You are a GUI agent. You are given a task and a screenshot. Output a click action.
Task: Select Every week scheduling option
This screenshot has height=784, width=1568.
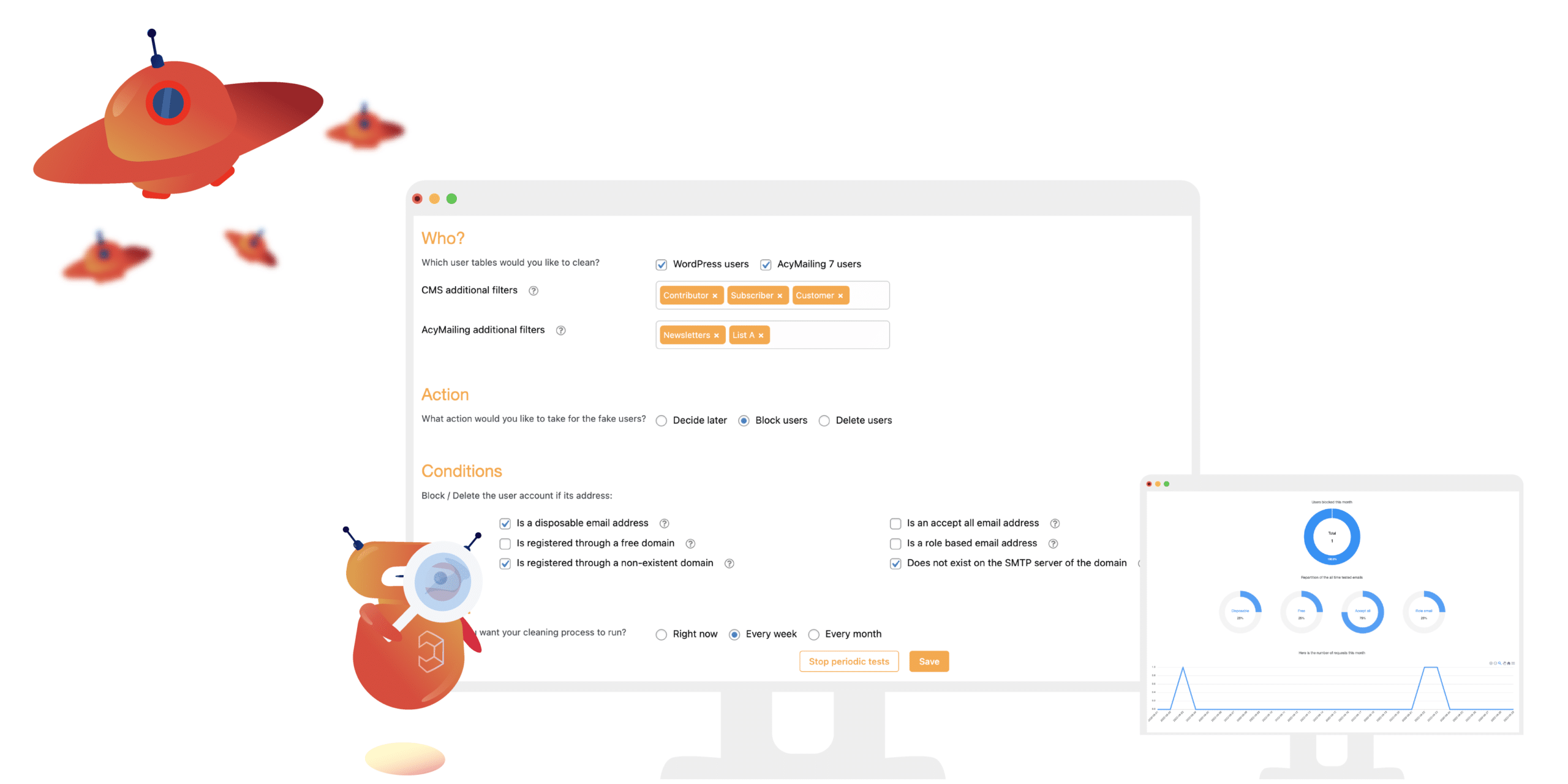pyautogui.click(x=737, y=634)
